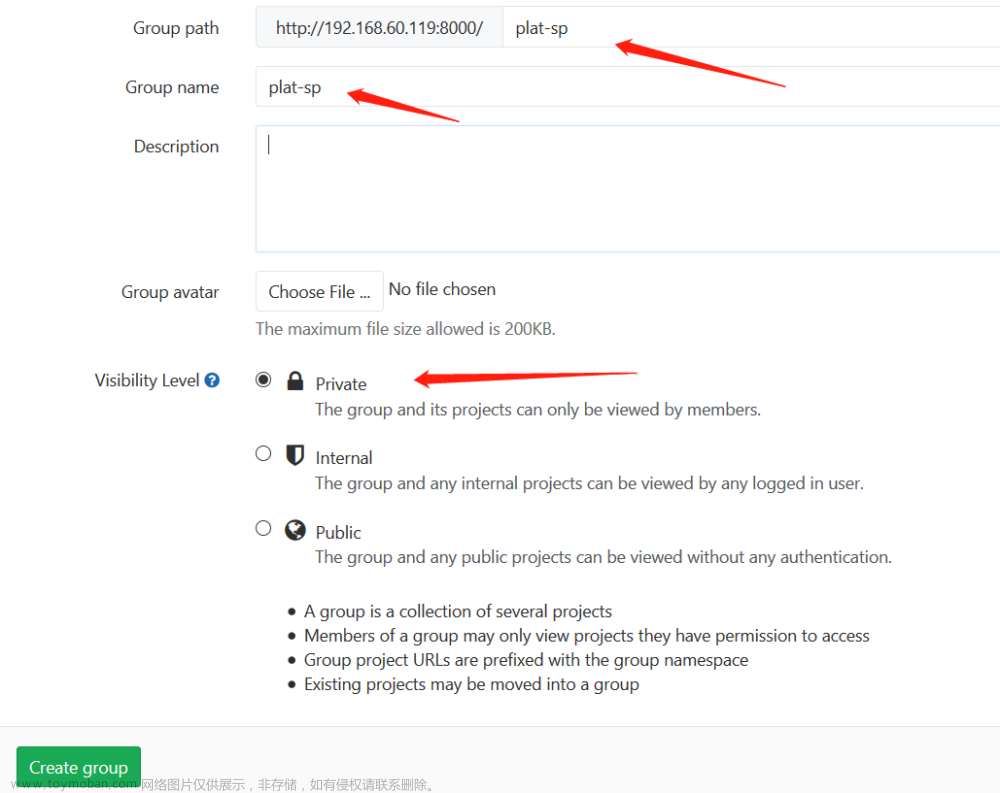Click the shield icon beside Internal
This screenshot has height=793, width=1000.
(x=295, y=455)
